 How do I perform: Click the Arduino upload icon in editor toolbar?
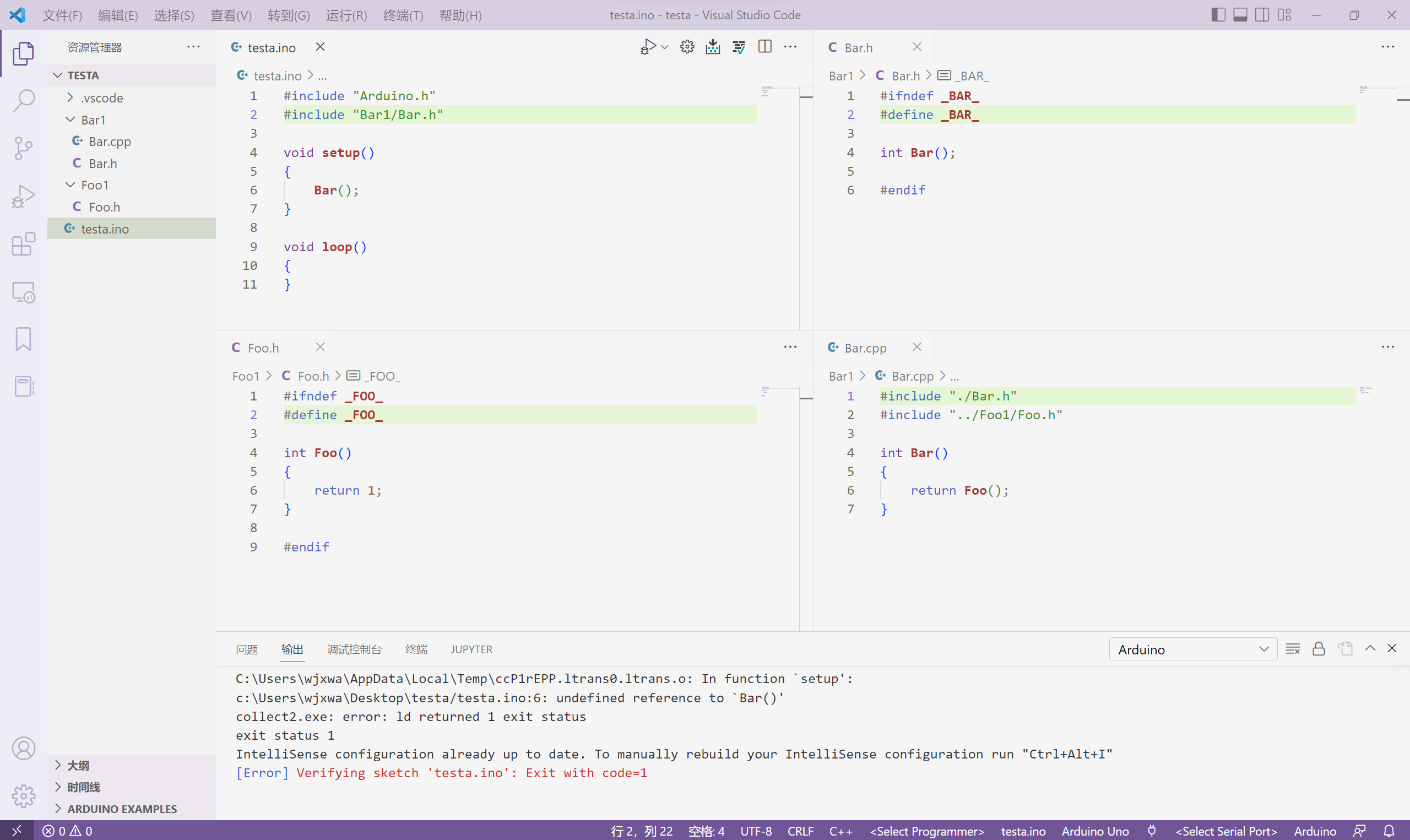click(713, 47)
